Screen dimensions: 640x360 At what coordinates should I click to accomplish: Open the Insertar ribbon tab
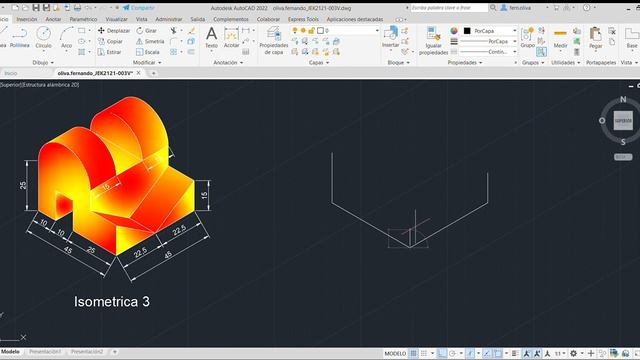pyautogui.click(x=27, y=19)
